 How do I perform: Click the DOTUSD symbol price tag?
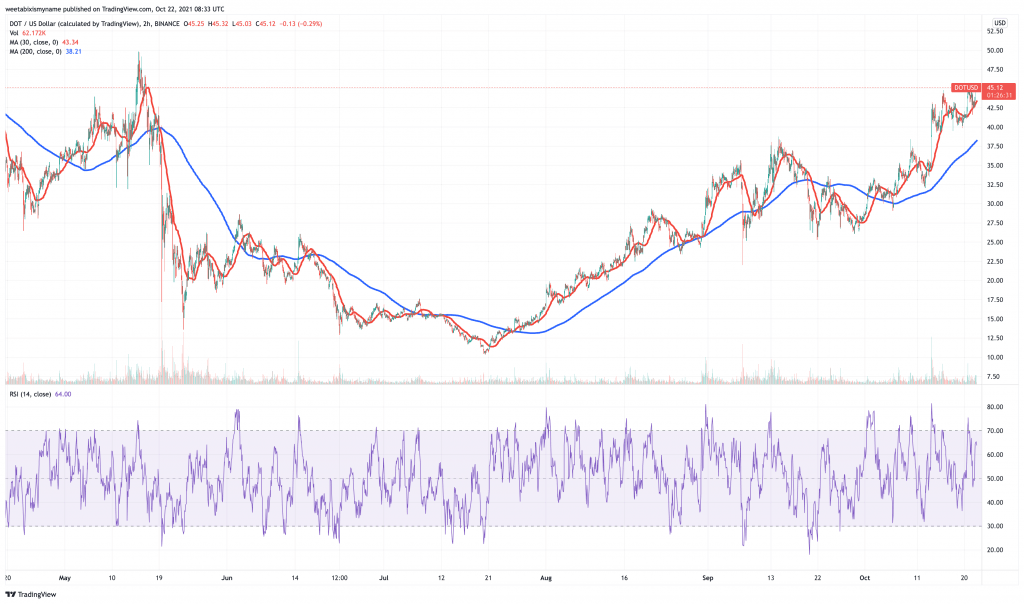click(x=967, y=87)
